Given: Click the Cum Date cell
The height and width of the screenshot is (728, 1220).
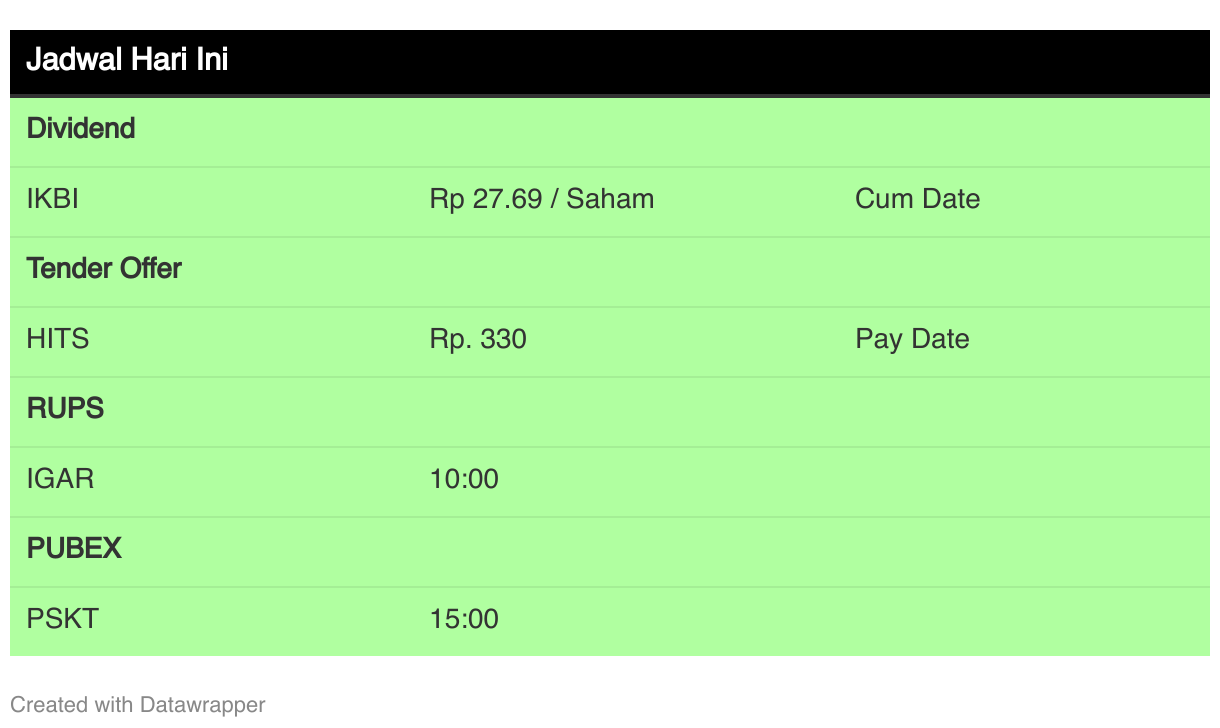Looking at the screenshot, I should [917, 199].
